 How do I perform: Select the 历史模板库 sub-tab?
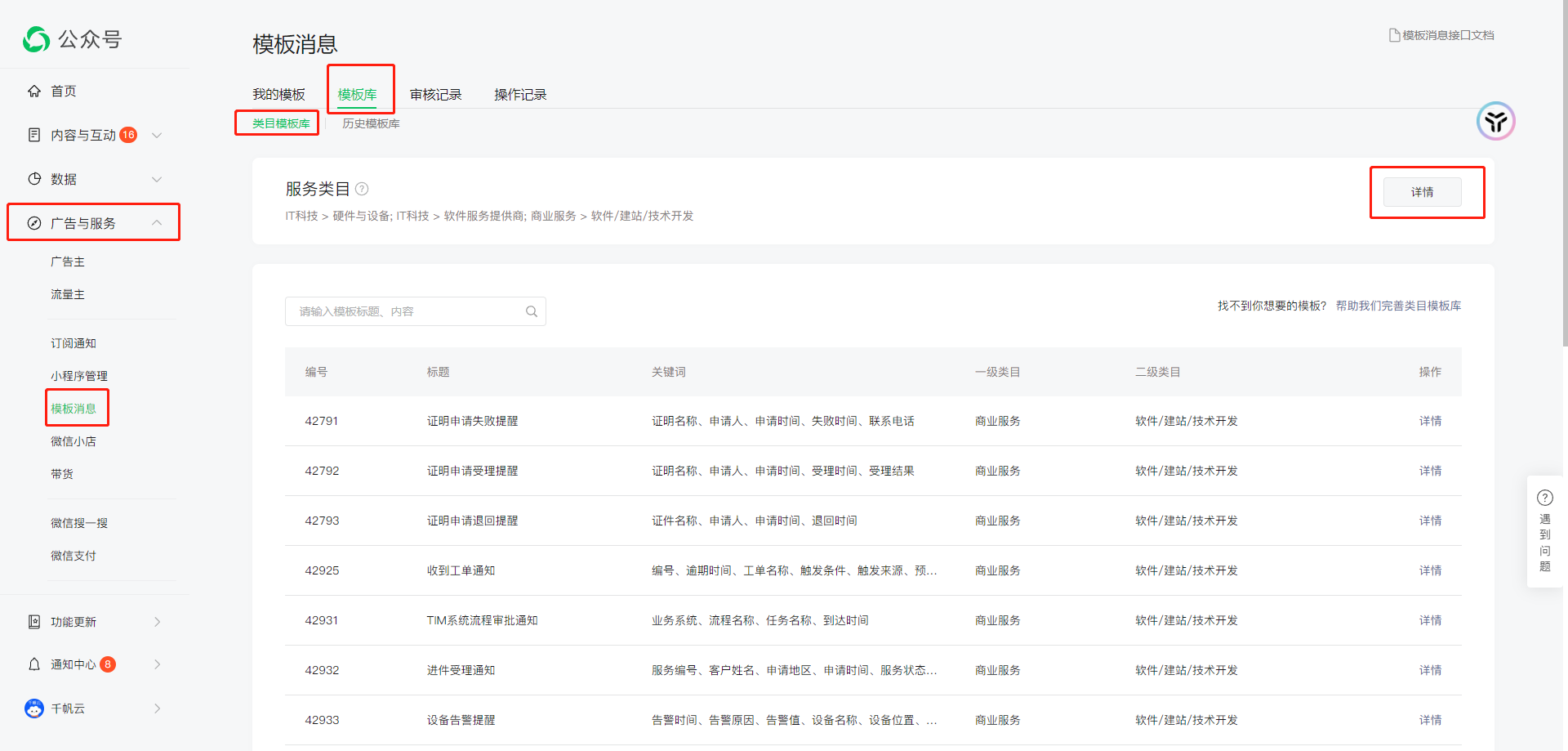(371, 123)
